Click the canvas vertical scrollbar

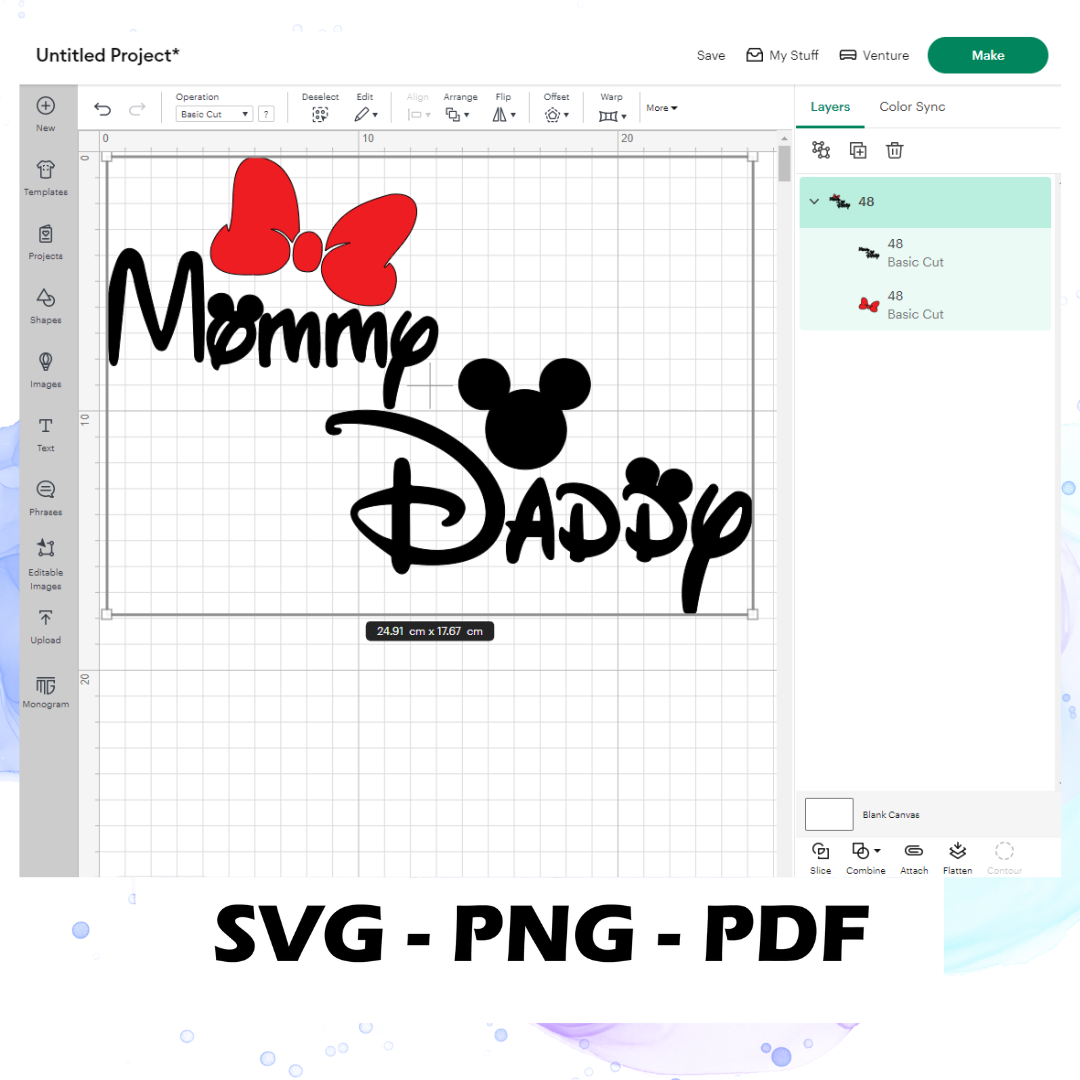(784, 164)
